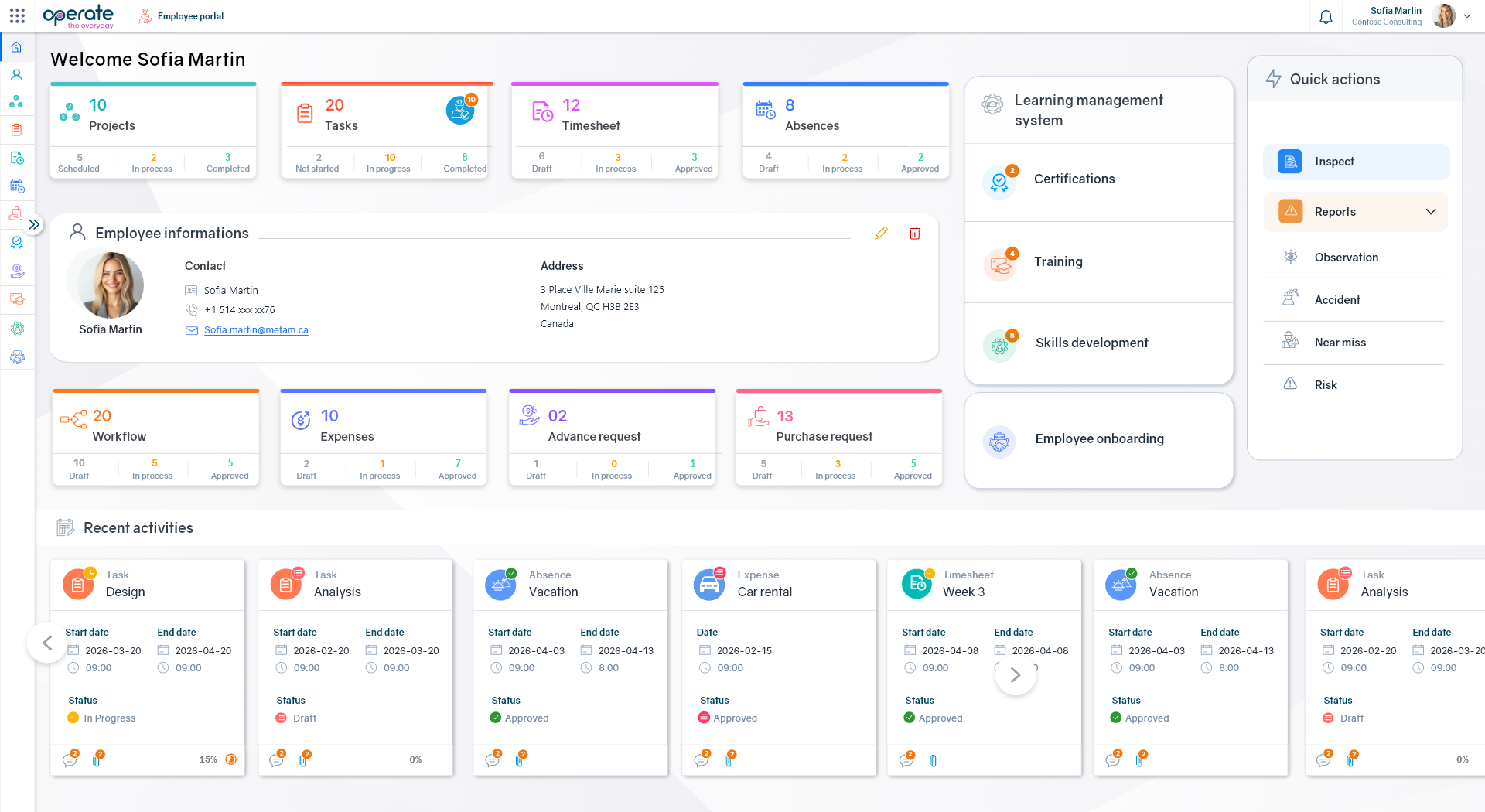1485x812 pixels.
Task: Open the Sofia Martin account dropdown arrow
Action: pos(1467,16)
